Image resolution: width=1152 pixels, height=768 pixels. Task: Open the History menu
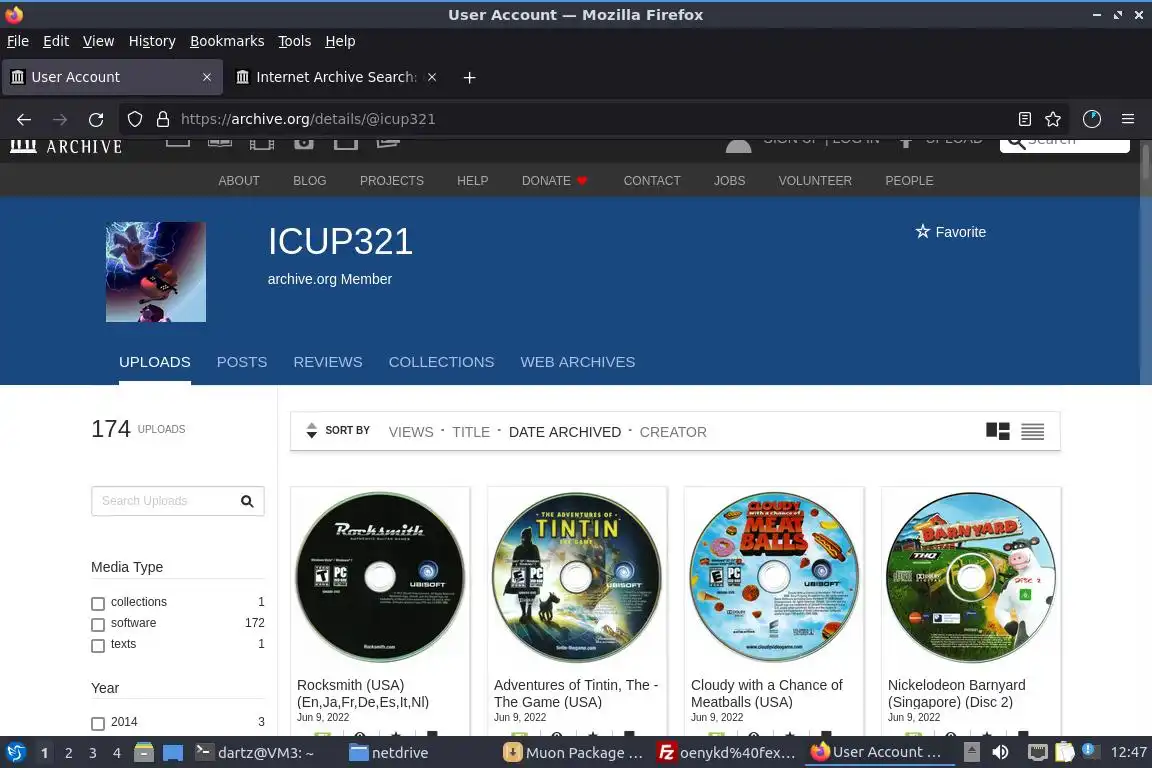(x=152, y=41)
